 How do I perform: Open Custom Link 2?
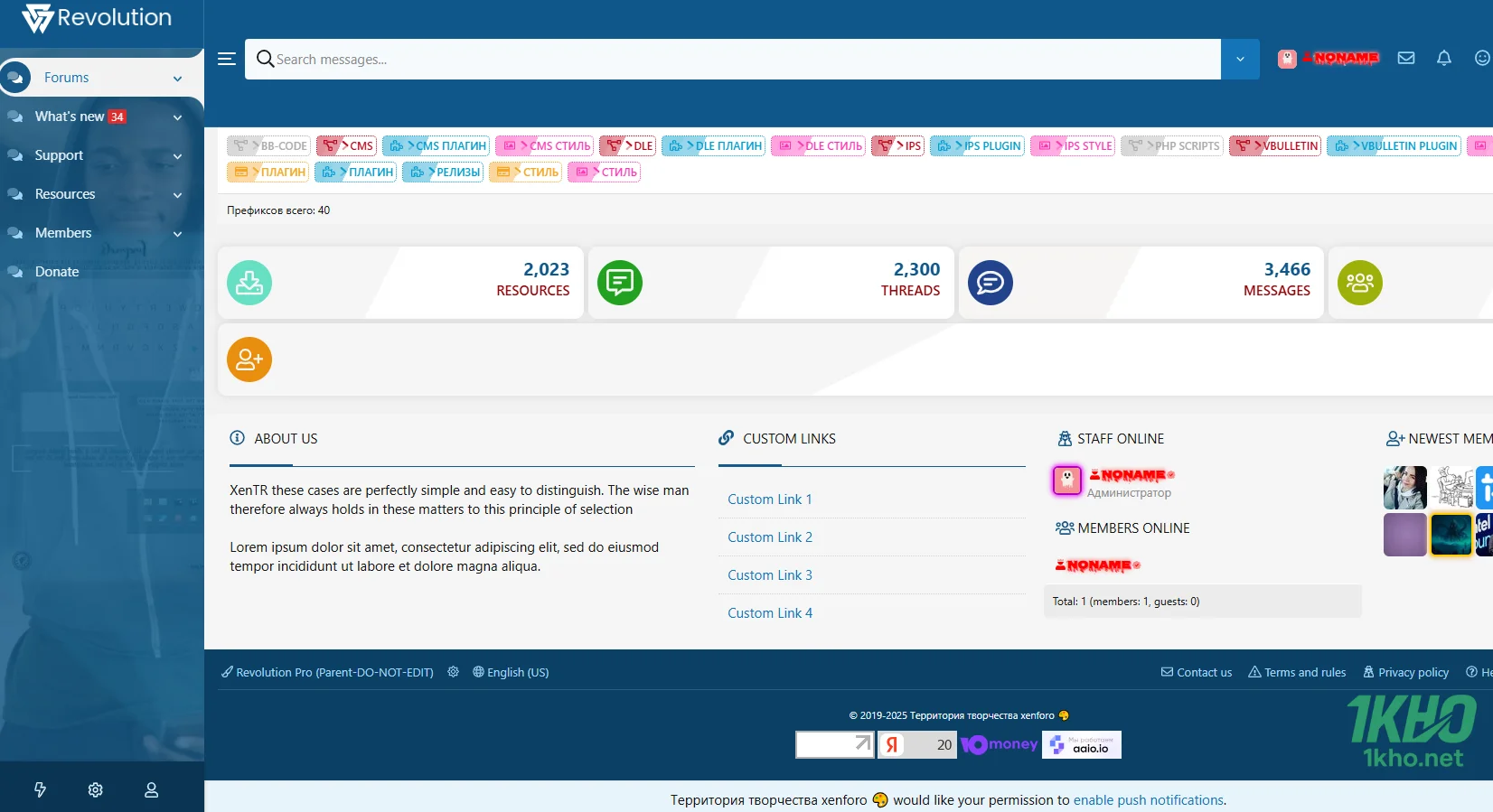coord(770,537)
